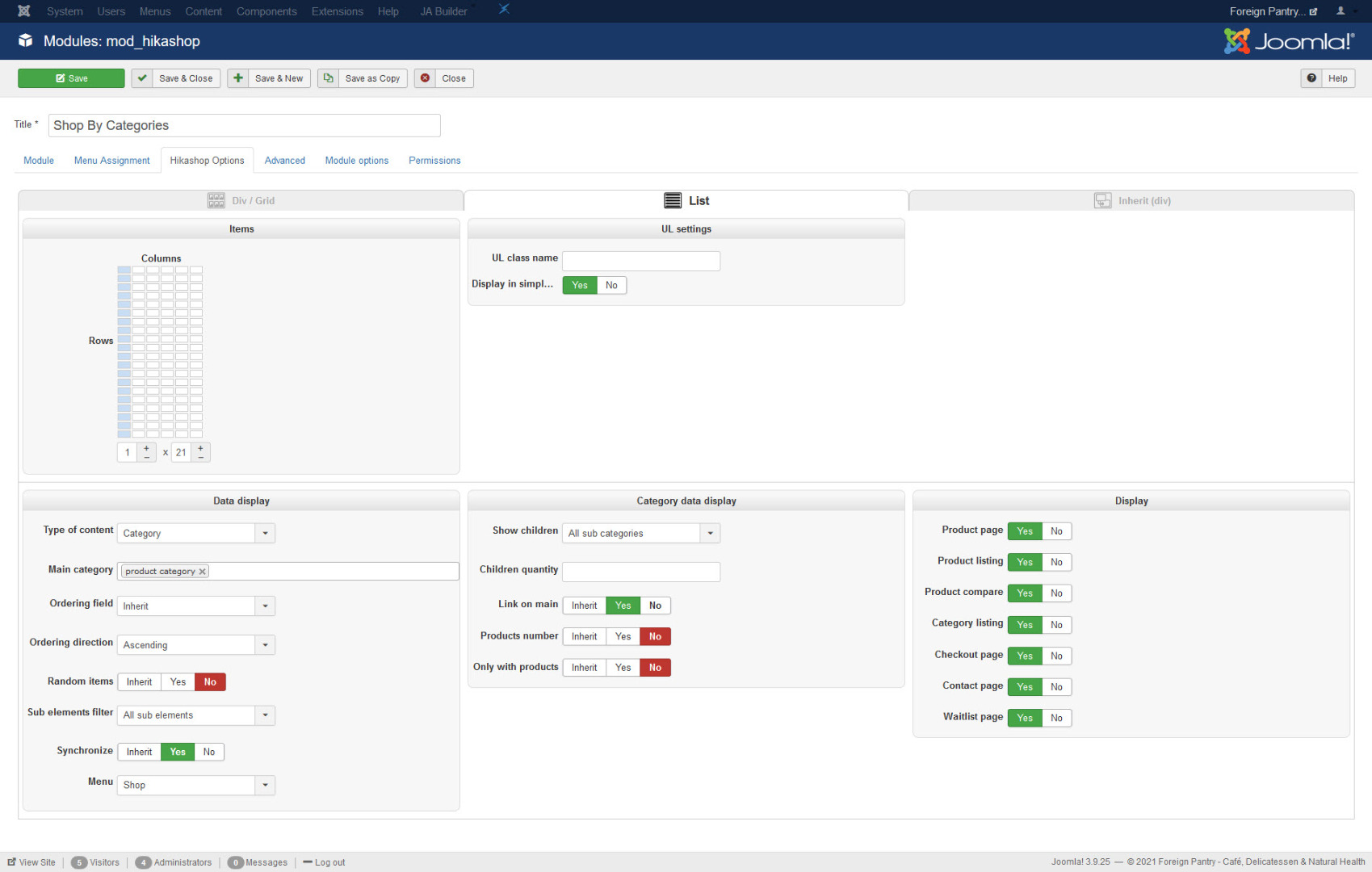Set Only with products to Inherit
This screenshot has width=1372, height=872.
pyautogui.click(x=585, y=668)
